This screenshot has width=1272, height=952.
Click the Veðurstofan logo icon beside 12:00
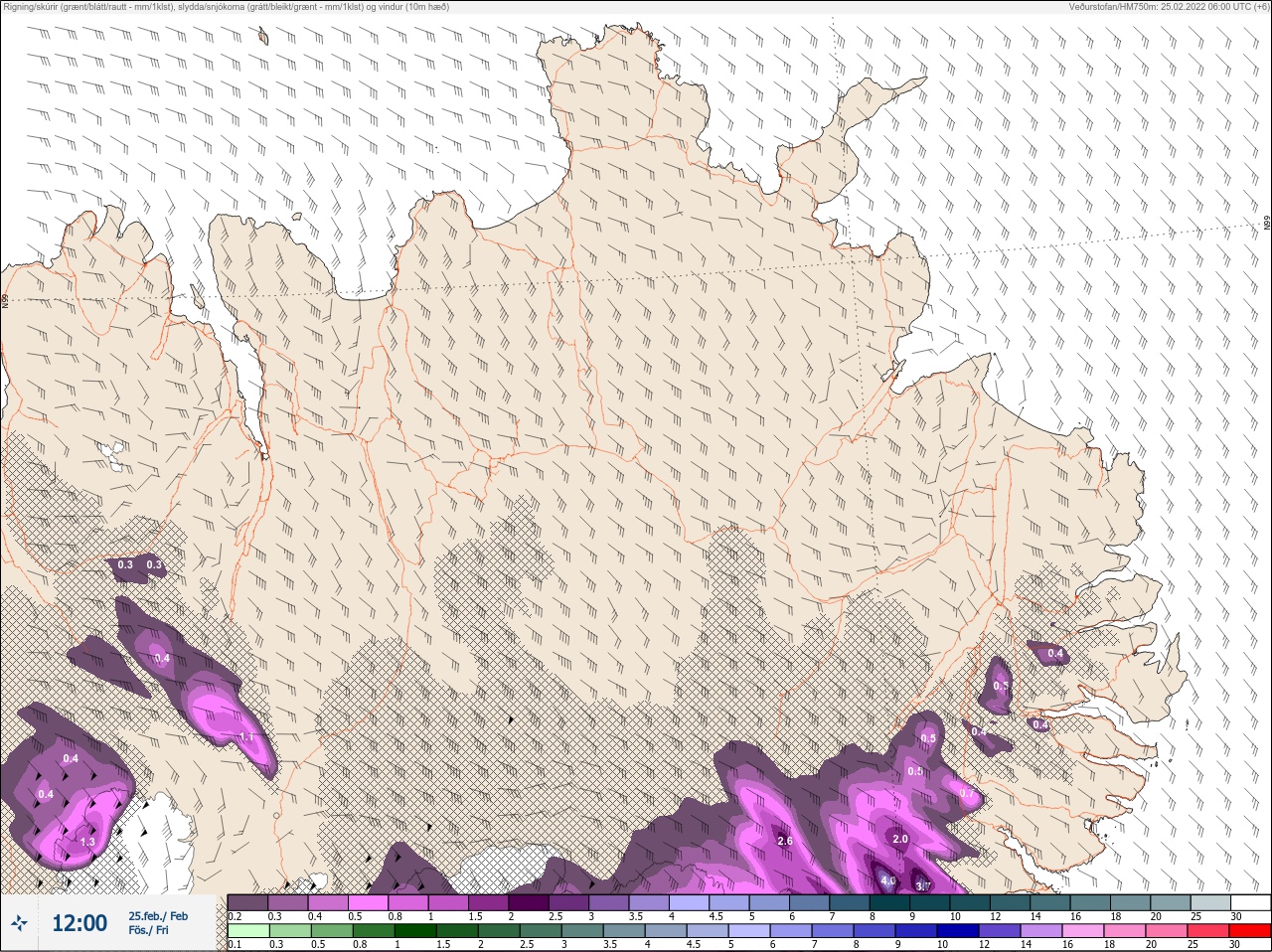(19, 923)
